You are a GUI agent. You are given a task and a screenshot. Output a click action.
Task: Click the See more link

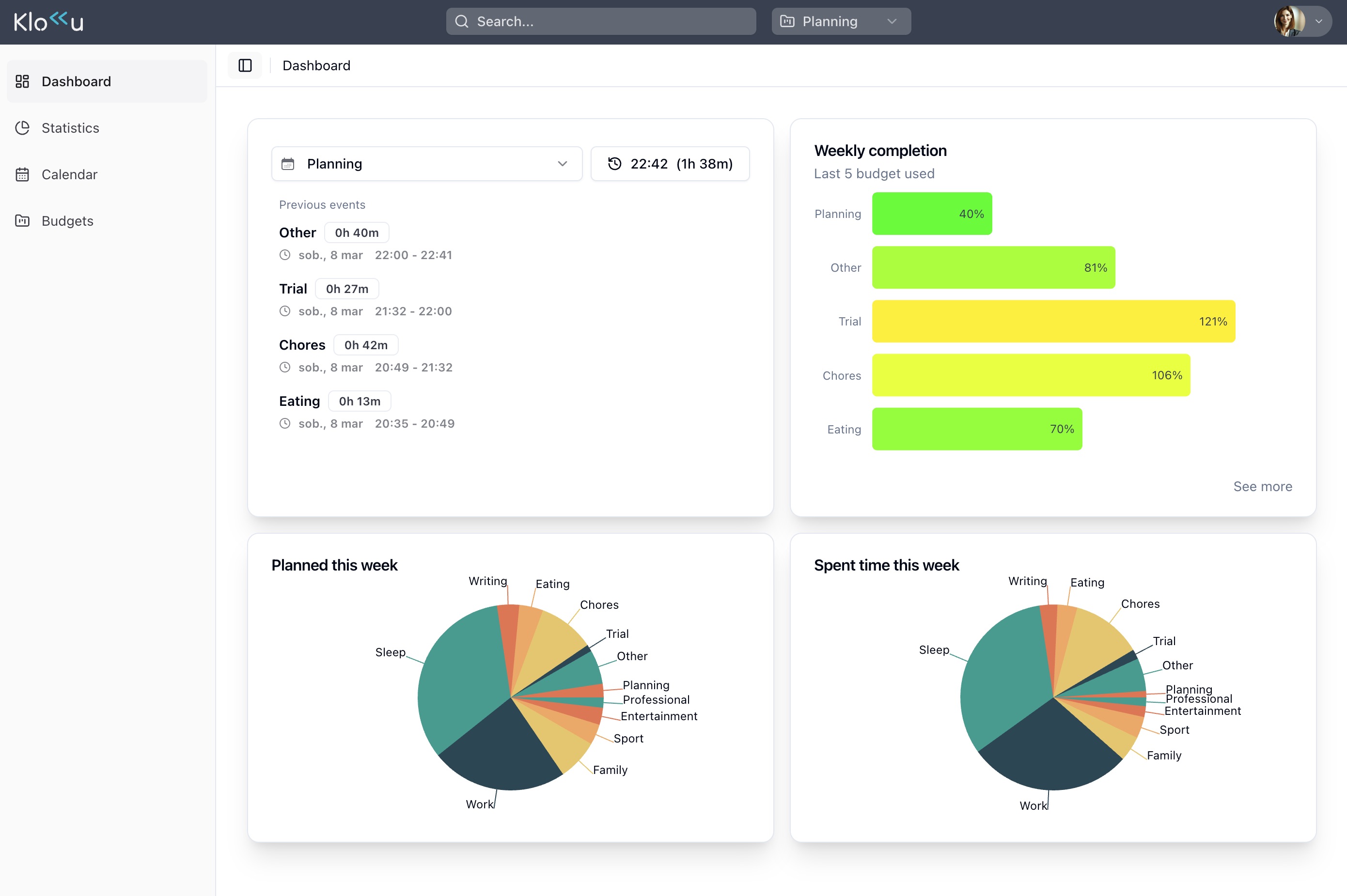click(1263, 486)
